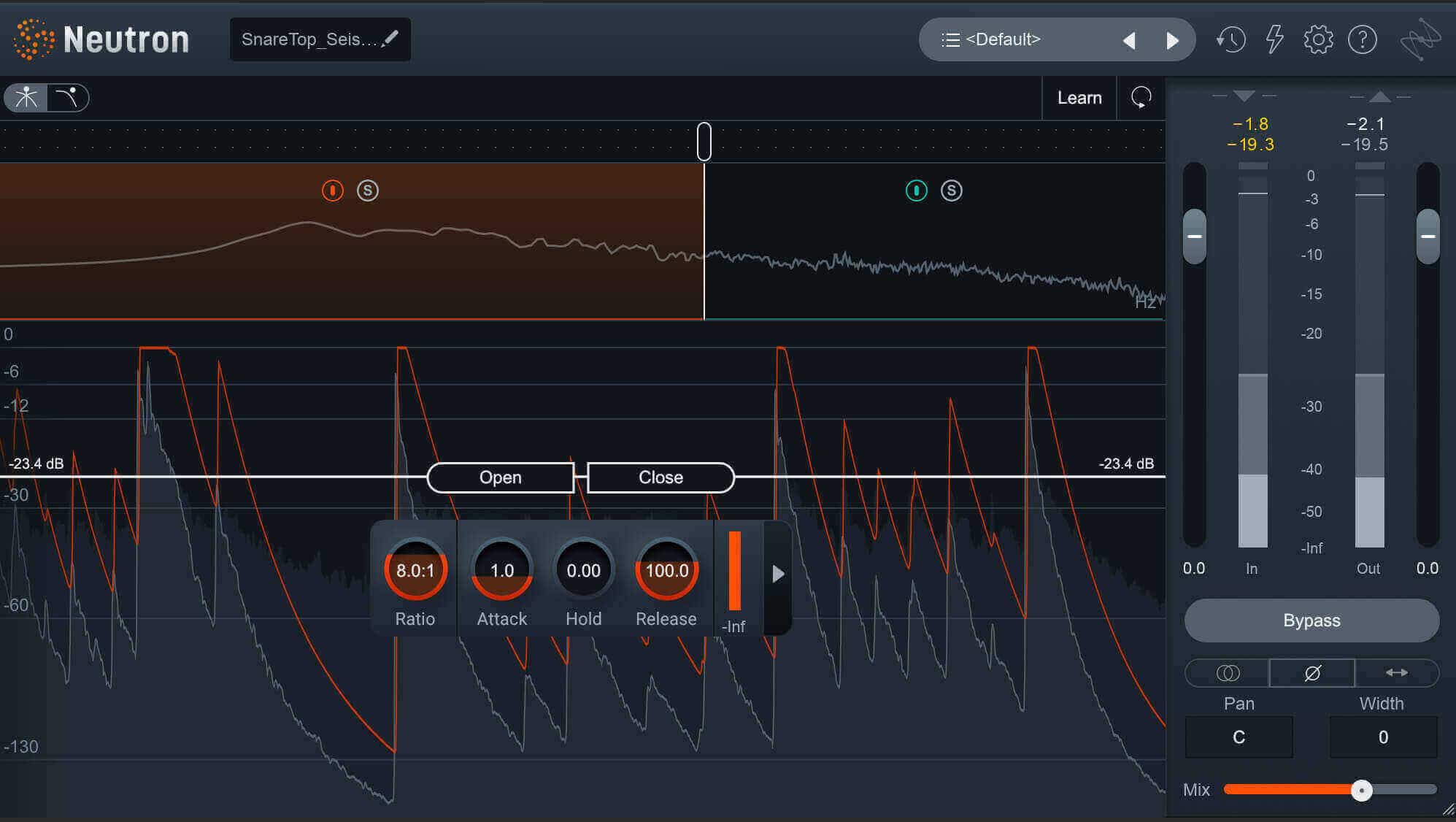Toggle the teal band power button
The image size is (1456, 822).
click(917, 191)
